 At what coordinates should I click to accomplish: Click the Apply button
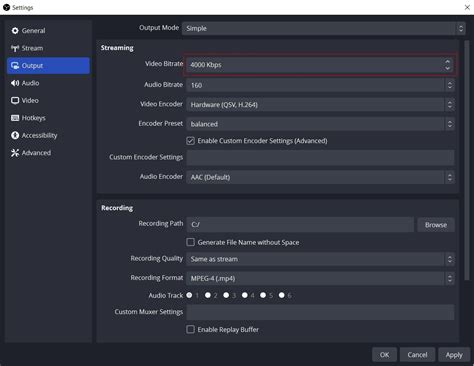454,355
